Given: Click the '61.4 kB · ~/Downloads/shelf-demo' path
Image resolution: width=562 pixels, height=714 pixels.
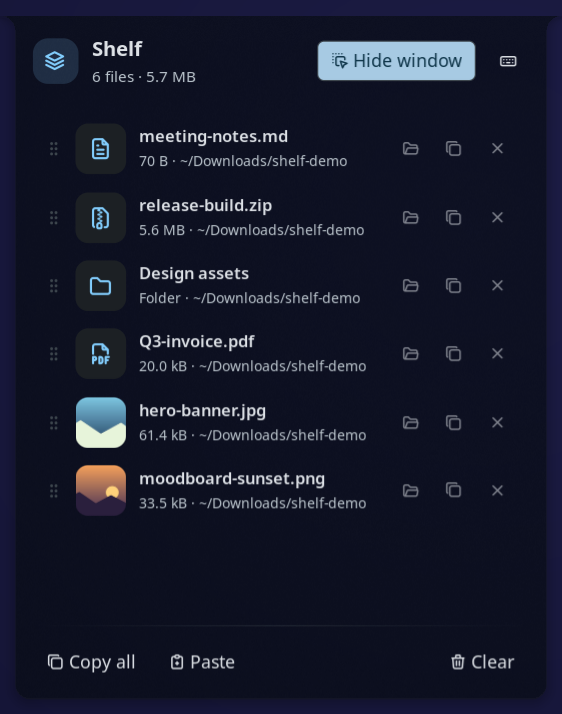Looking at the screenshot, I should [252, 435].
